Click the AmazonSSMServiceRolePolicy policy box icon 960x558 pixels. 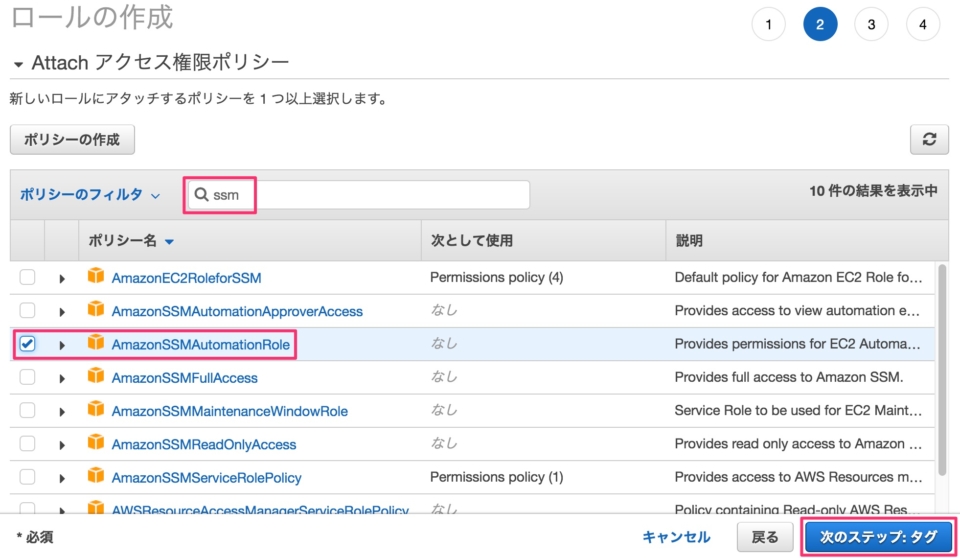click(x=96, y=475)
